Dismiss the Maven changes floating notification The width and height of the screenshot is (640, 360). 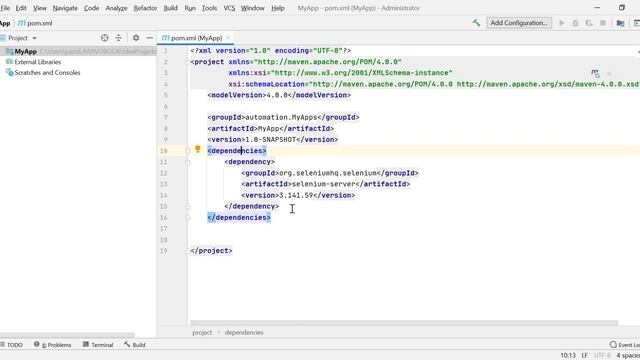click(609, 74)
